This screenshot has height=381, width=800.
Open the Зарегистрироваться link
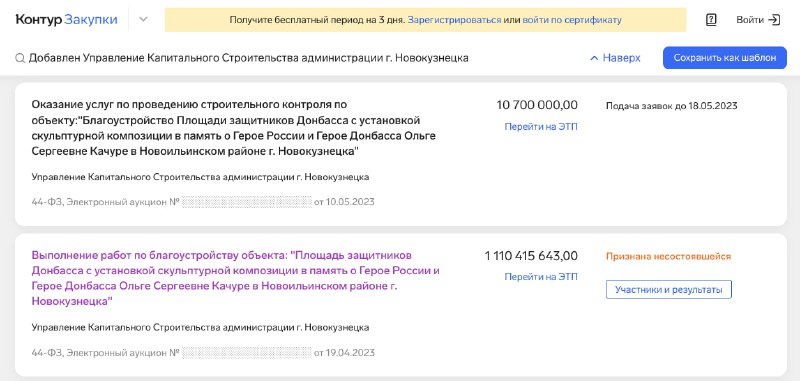pos(454,20)
